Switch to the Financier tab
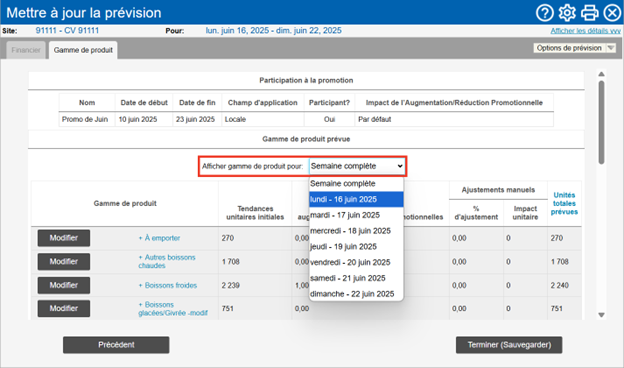The image size is (624, 368). pyautogui.click(x=26, y=50)
